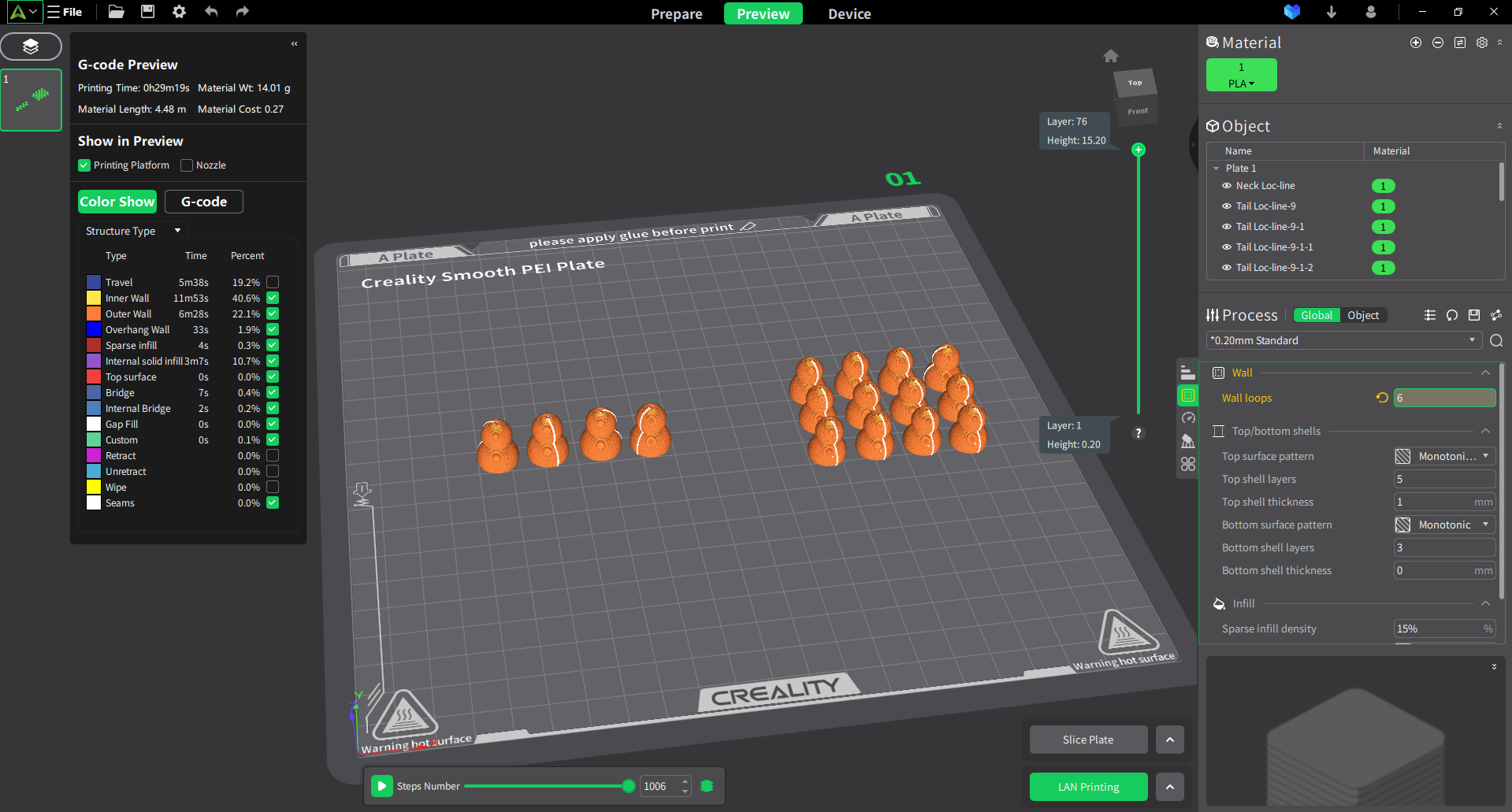
Task: Open the plate layers stack button
Action: [x=31, y=46]
